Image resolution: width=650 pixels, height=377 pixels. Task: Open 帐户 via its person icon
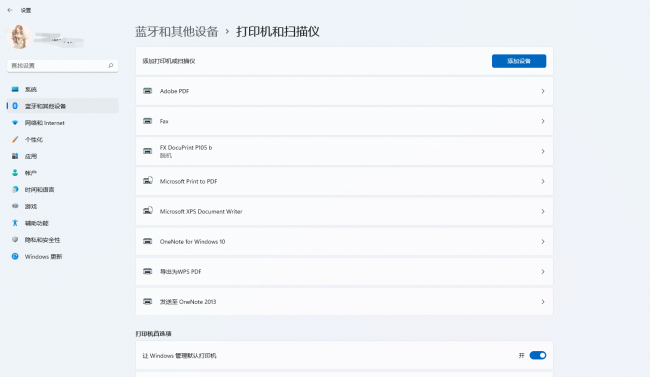(x=15, y=173)
